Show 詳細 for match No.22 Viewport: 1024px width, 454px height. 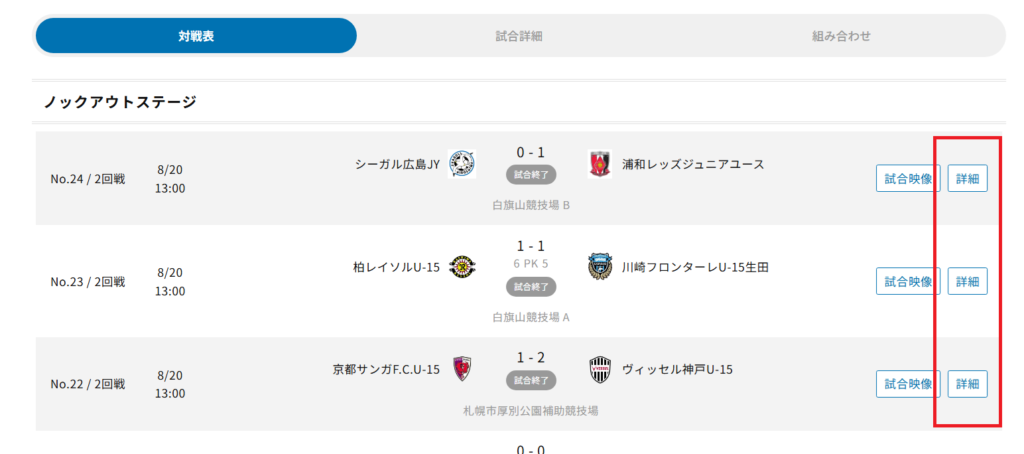967,384
